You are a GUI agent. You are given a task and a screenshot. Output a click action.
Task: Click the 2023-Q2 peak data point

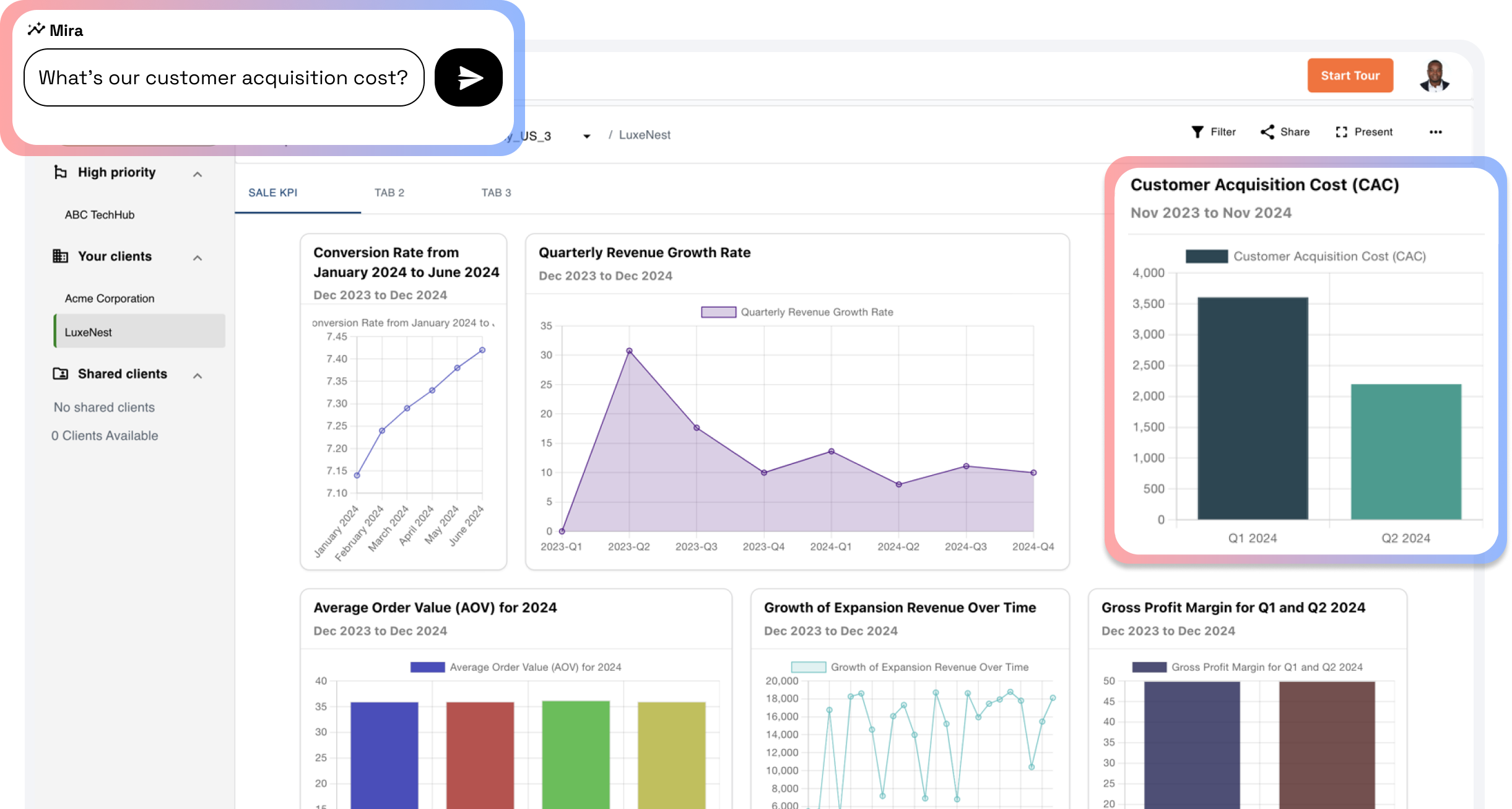(x=629, y=351)
